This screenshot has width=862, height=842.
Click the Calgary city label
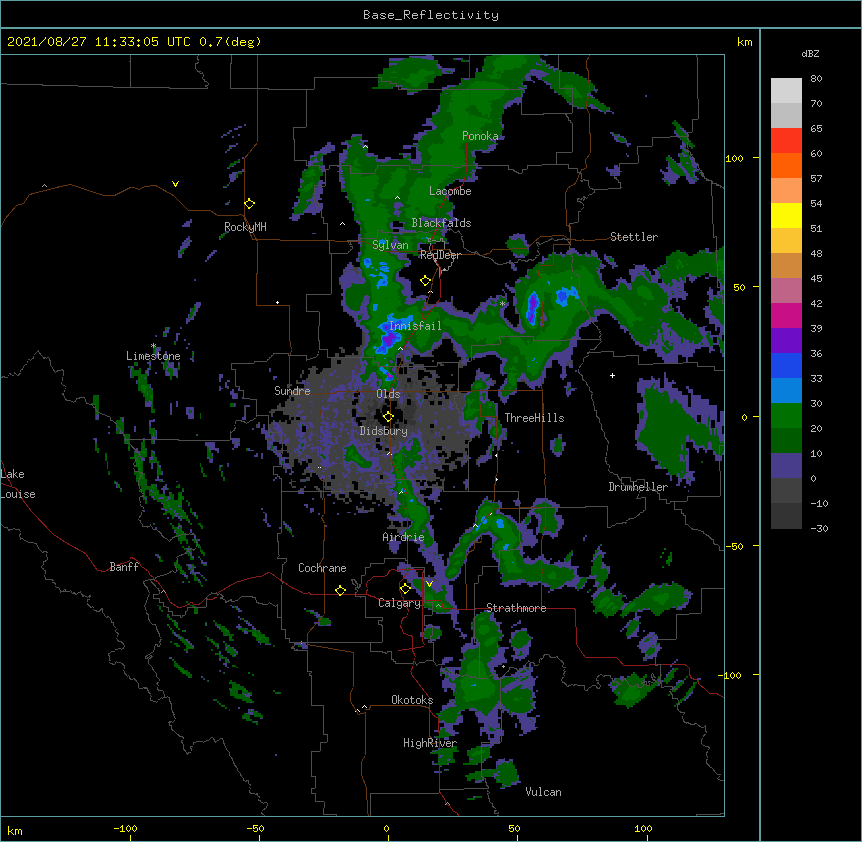tap(399, 603)
